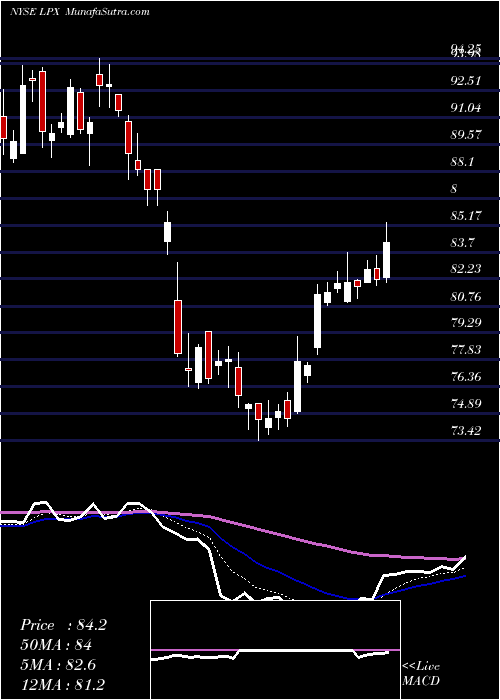The width and height of the screenshot is (500, 700).
Task: Click inside the MACD inset chart box
Action: [x=275, y=650]
